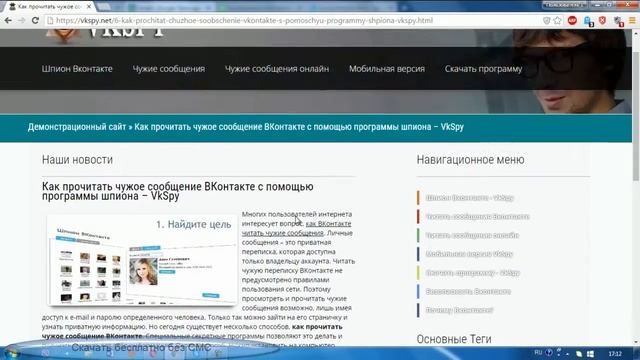
Task: Open 'Шпион Вконтакте' menu item
Action: pyautogui.click(x=77, y=69)
